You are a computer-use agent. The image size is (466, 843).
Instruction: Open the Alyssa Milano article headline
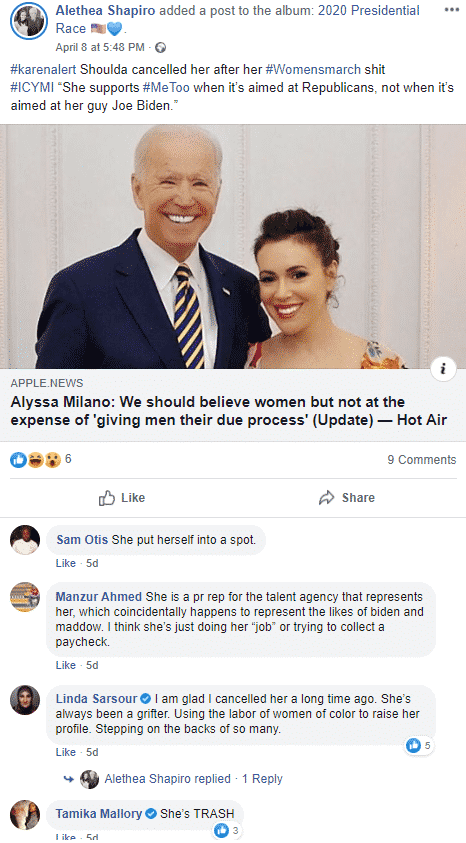(228, 411)
